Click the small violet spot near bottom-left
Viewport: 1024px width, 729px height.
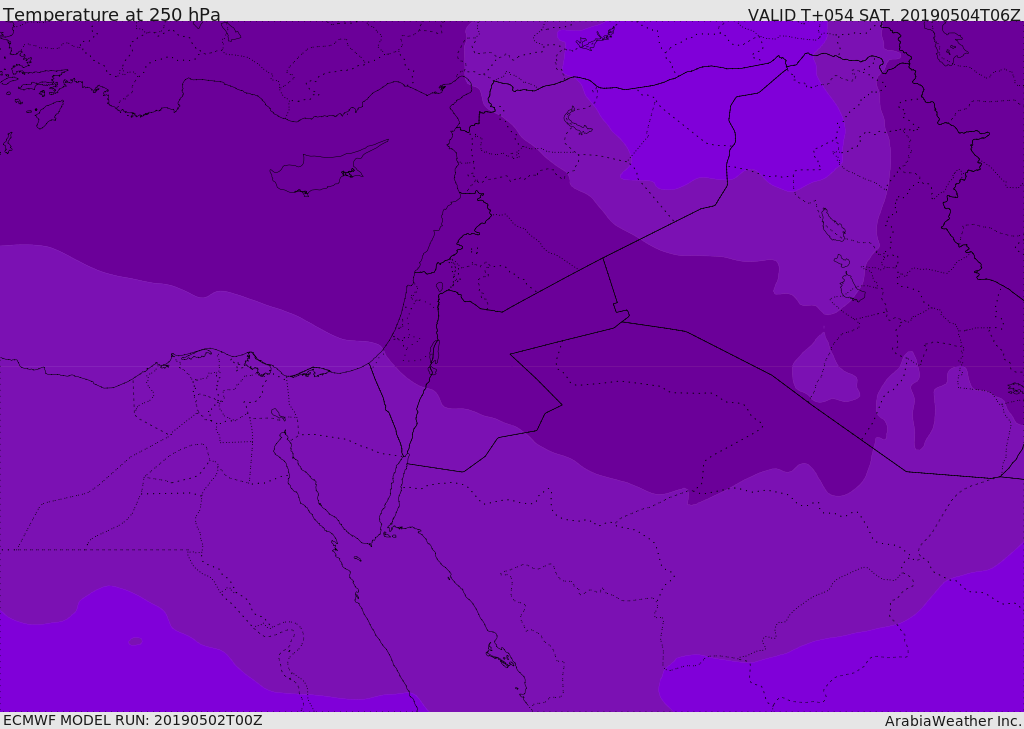(135, 641)
